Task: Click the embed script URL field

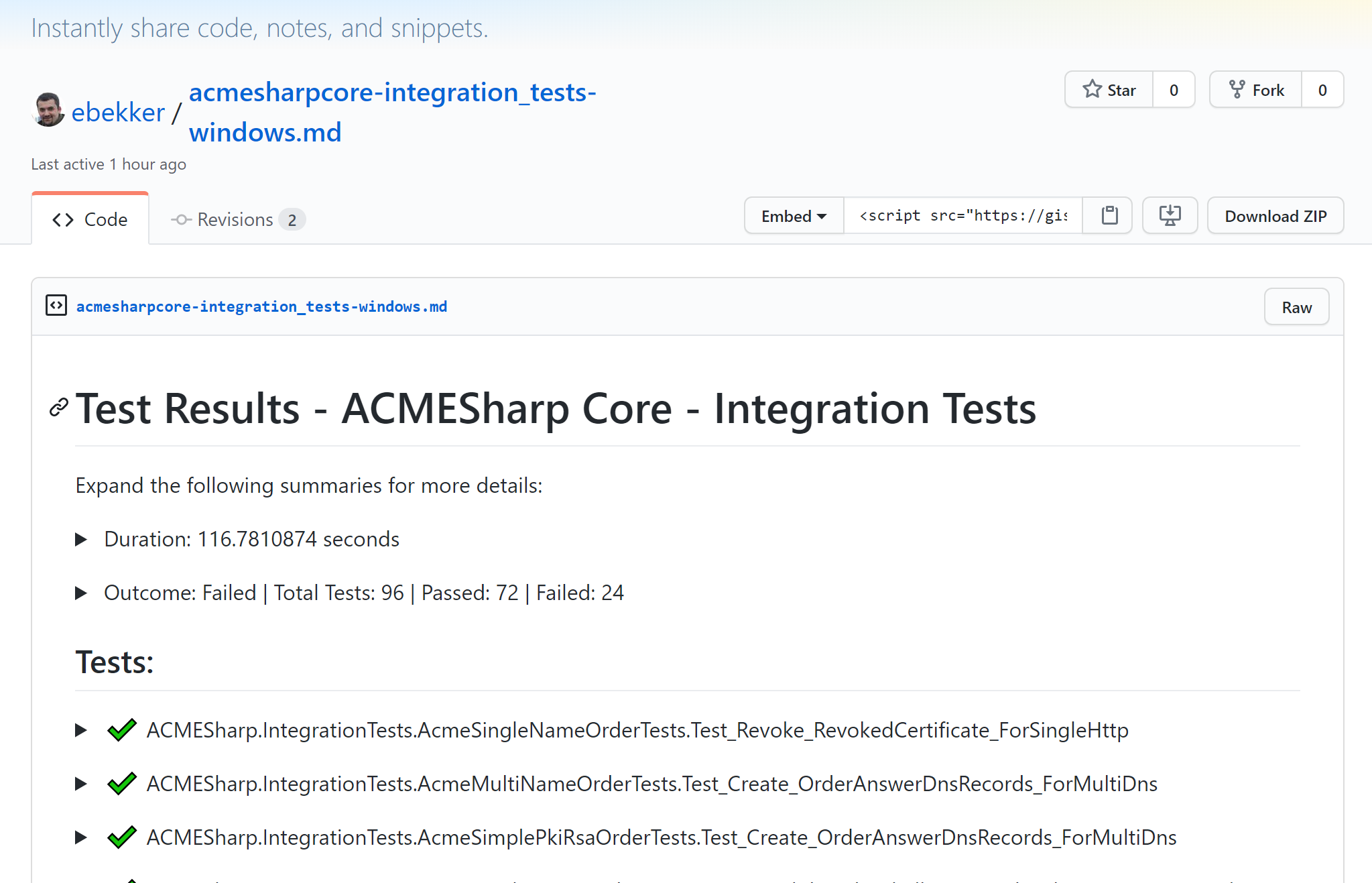Action: (962, 216)
